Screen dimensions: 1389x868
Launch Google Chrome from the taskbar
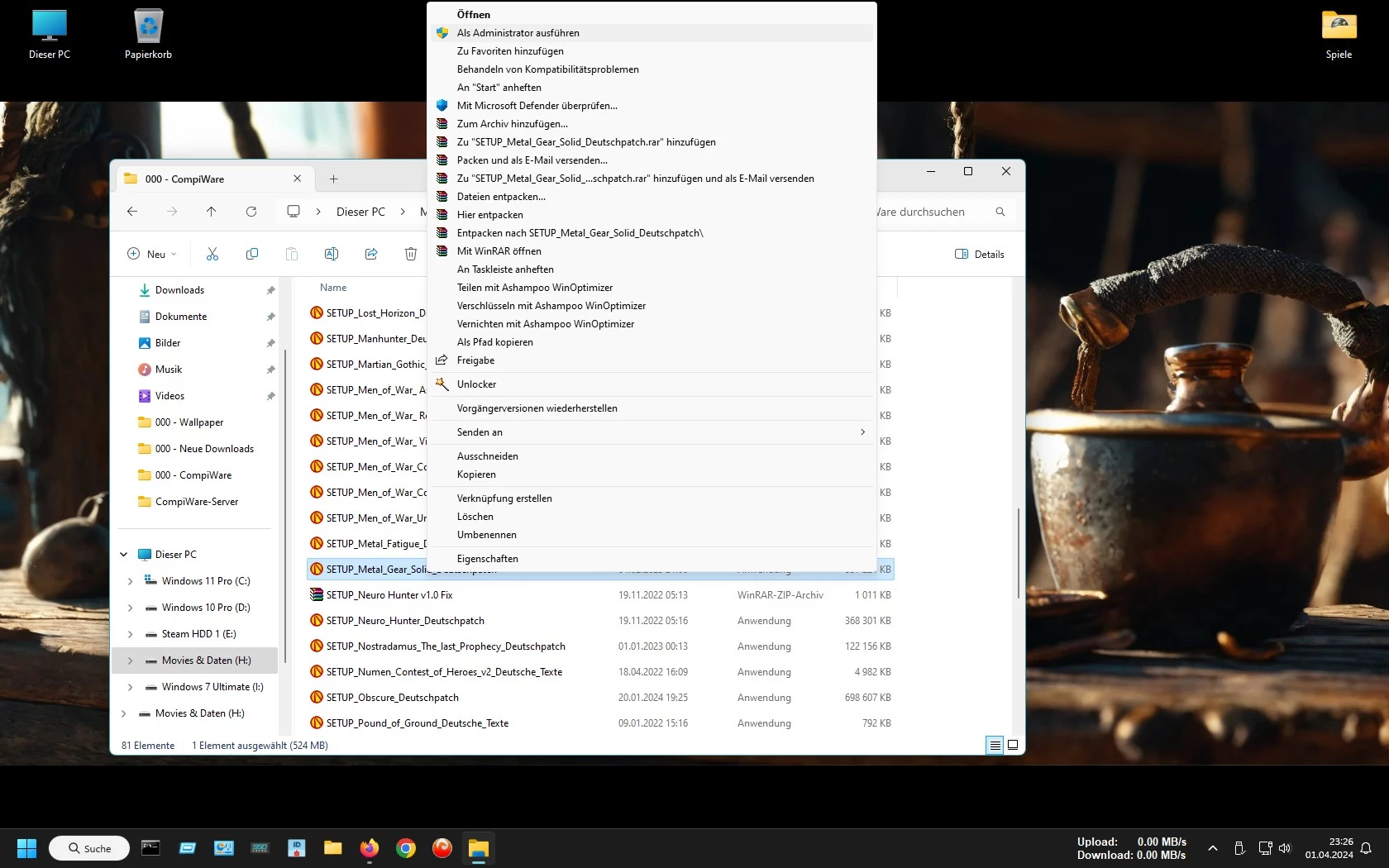pyautogui.click(x=406, y=848)
